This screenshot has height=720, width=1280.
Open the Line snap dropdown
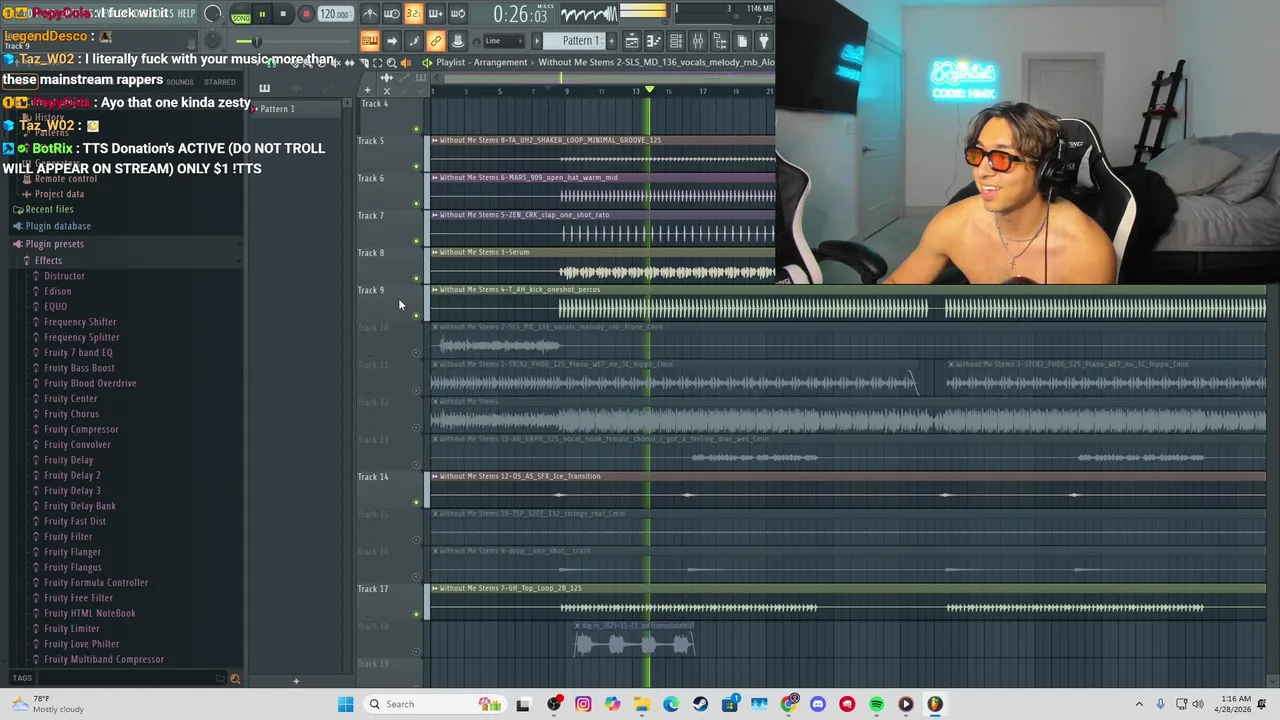point(505,41)
